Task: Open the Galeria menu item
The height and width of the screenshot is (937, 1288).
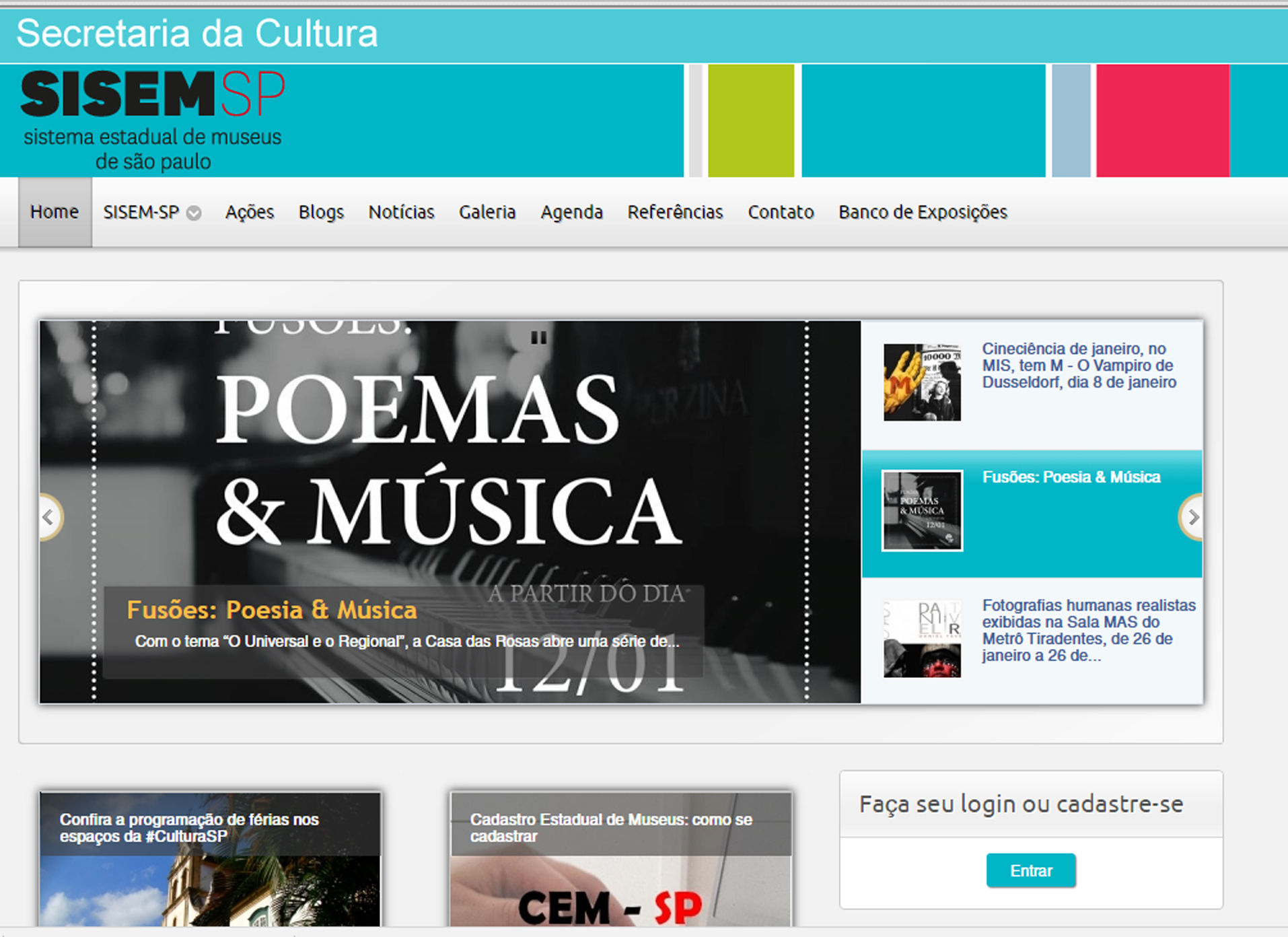Action: click(487, 212)
